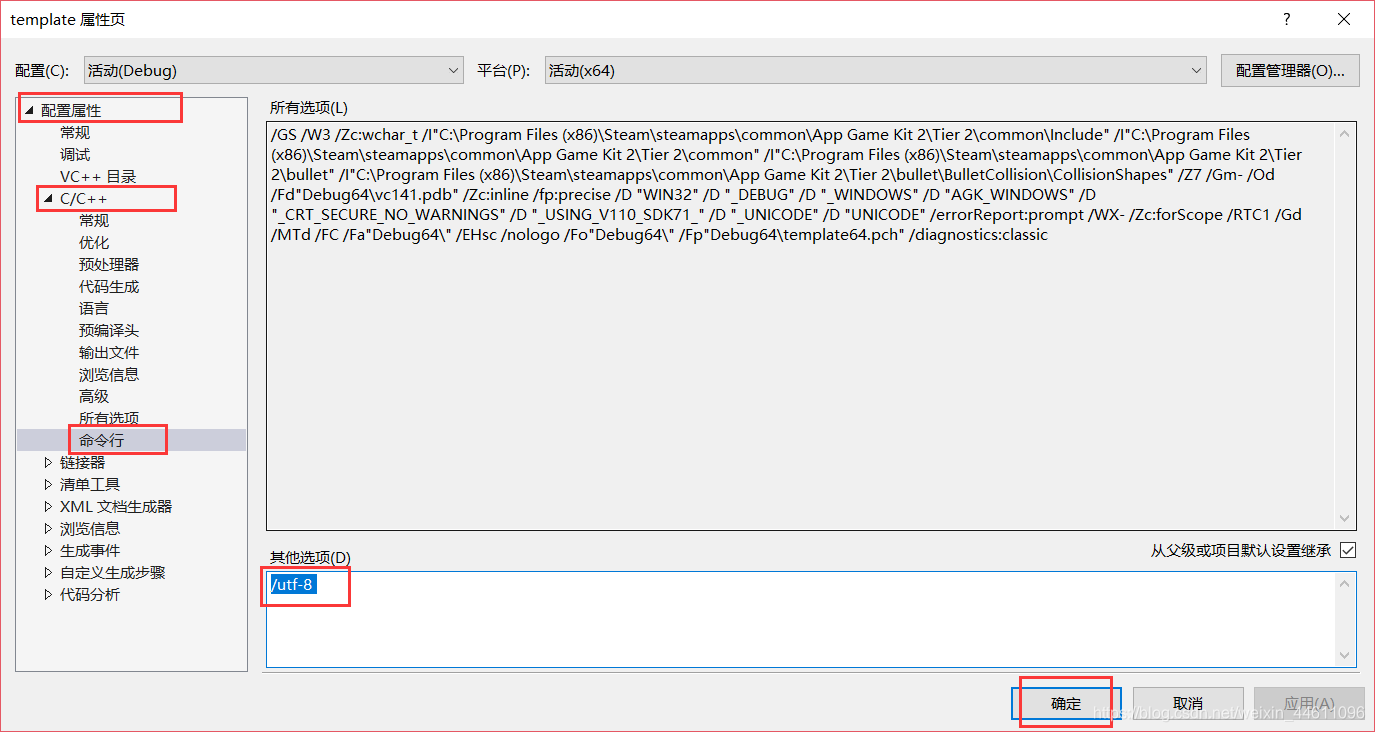Open the 平台(P) dropdown showing 活动(x64)

click(876, 70)
